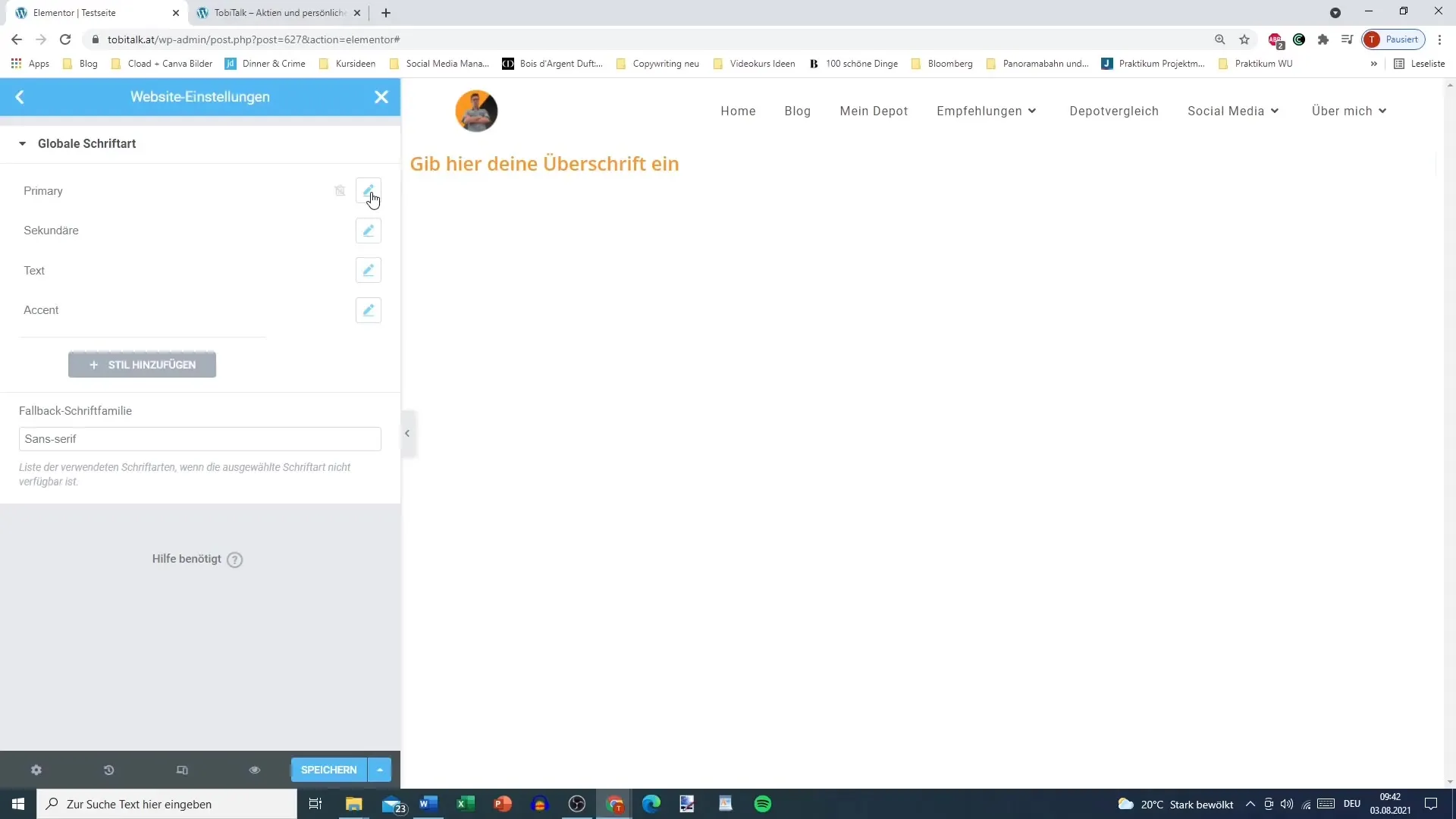Click the Windows taskbar search box

[167, 804]
